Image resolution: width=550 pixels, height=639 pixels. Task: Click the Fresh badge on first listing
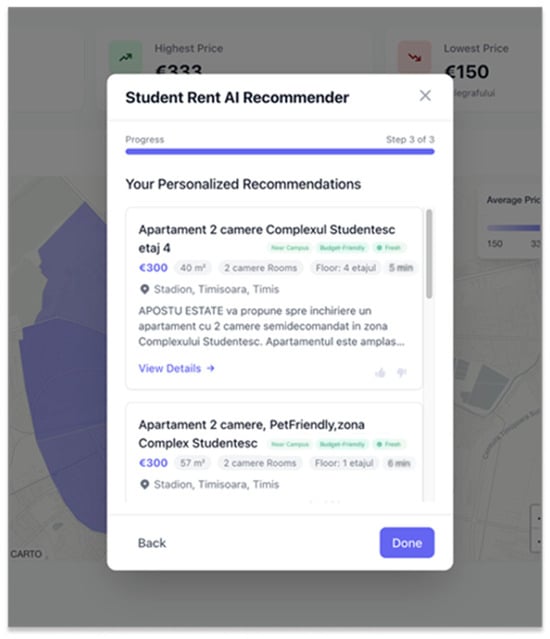(389, 247)
